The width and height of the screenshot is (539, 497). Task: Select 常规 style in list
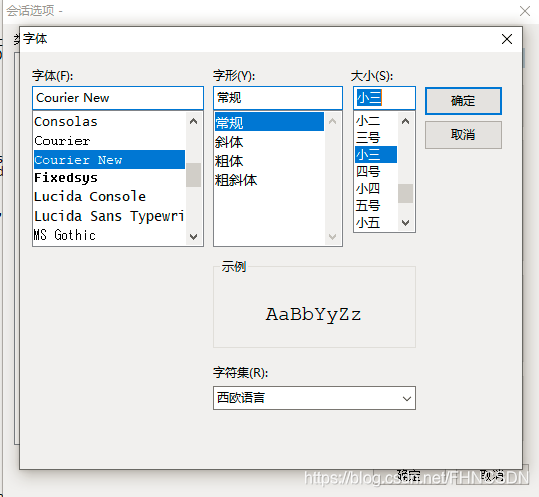coord(269,122)
